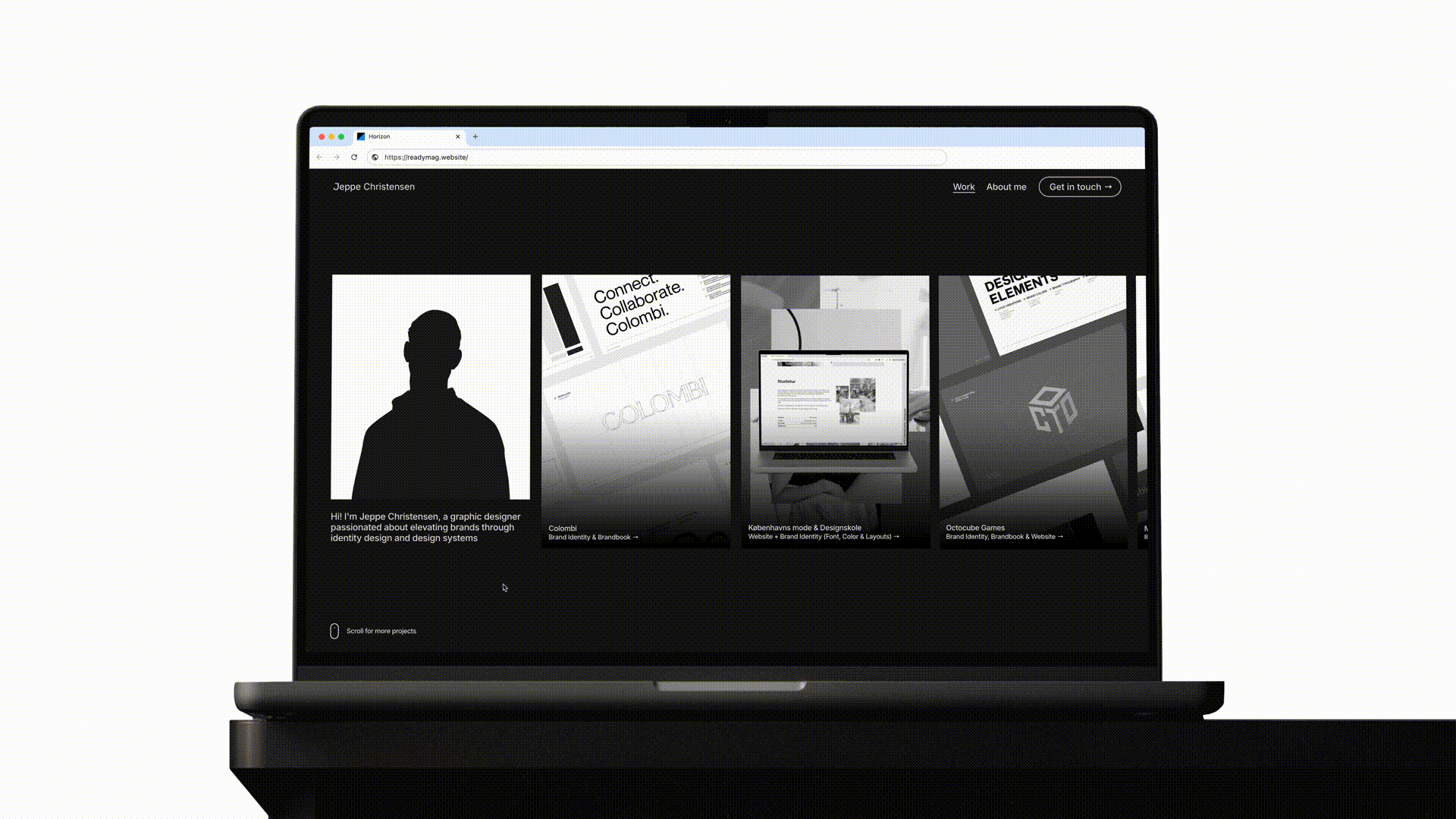The image size is (1456, 819).
Task: Open a new tab with the plus icon
Action: [475, 136]
